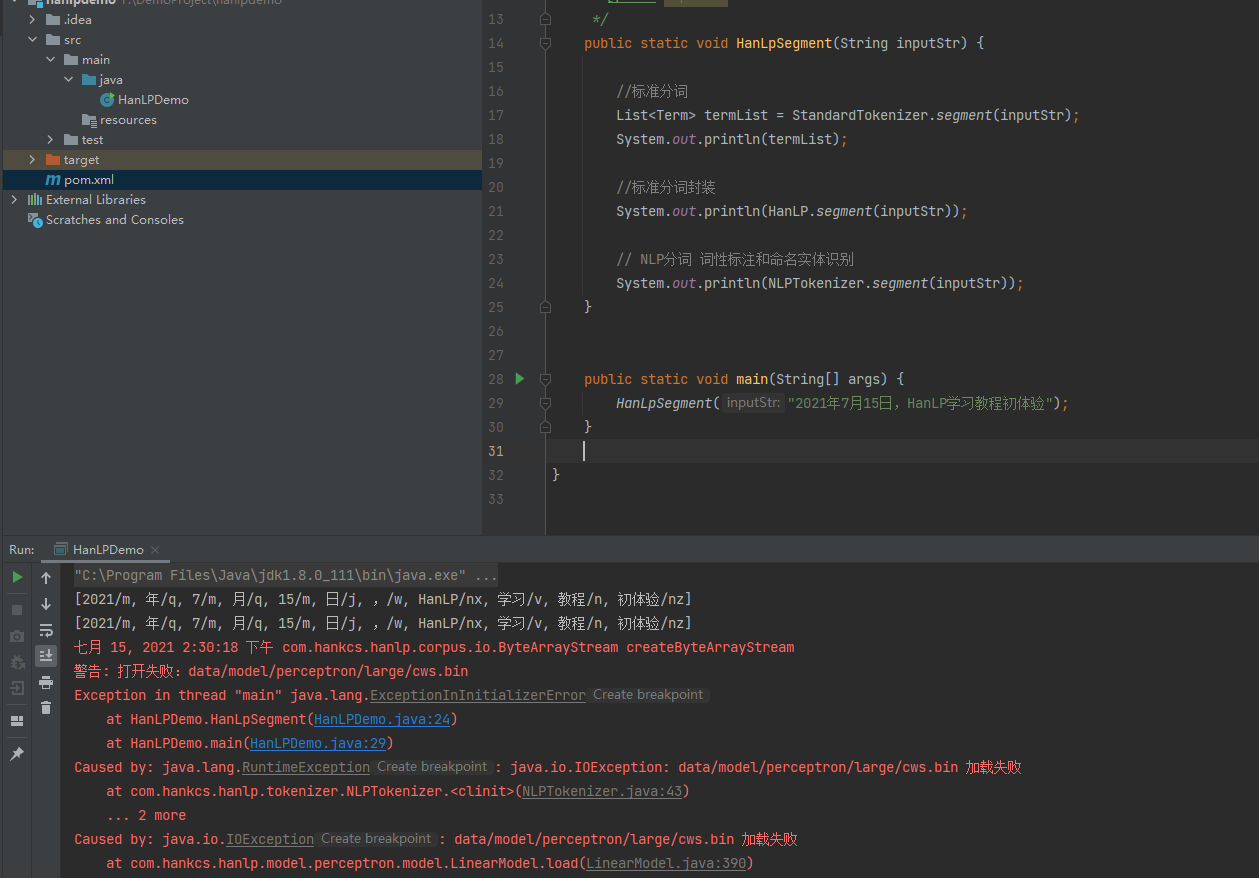Click the //标准分词封装 comment
The image size is (1259, 878).
666,187
